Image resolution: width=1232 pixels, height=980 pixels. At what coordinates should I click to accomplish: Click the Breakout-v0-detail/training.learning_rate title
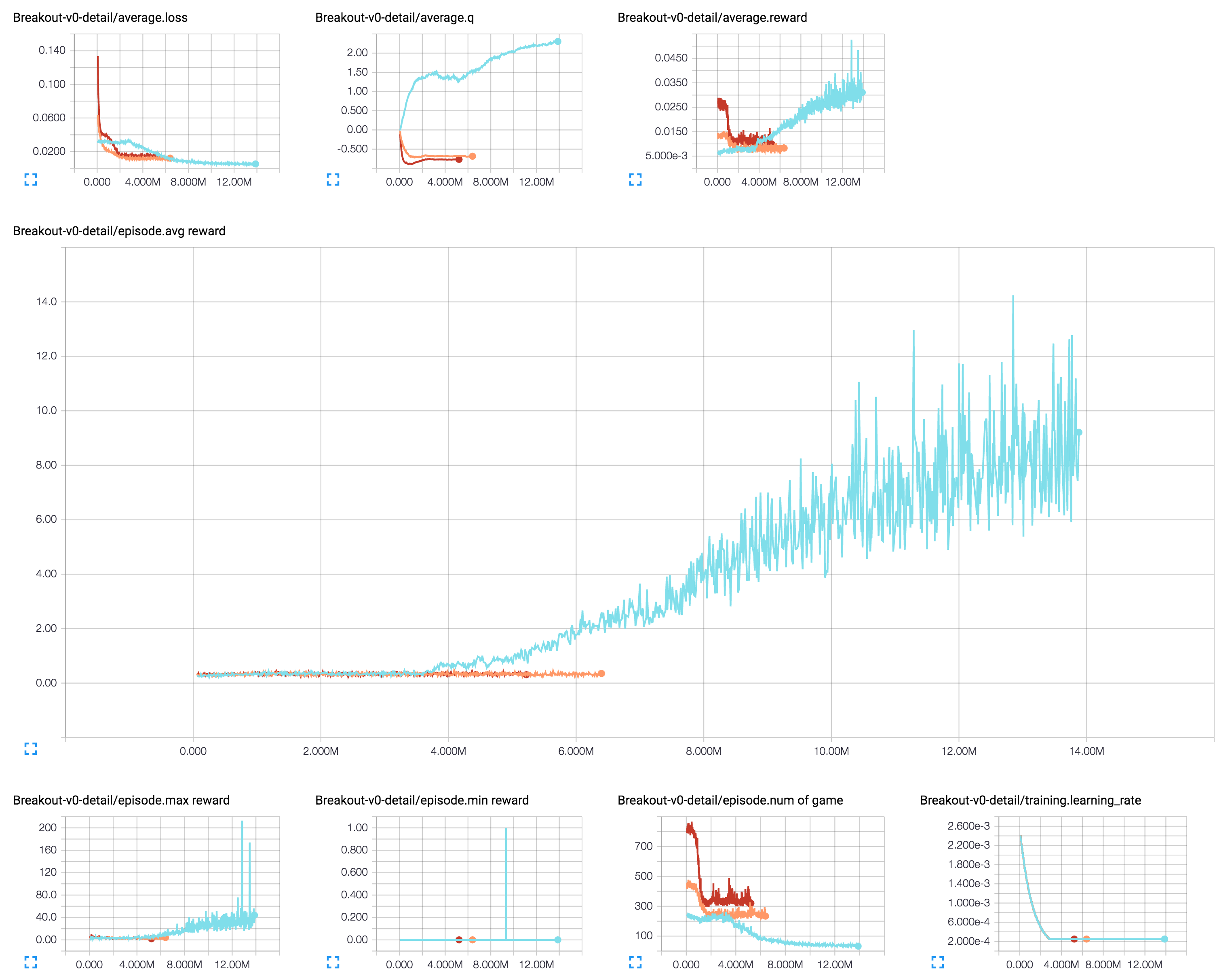(1030, 800)
